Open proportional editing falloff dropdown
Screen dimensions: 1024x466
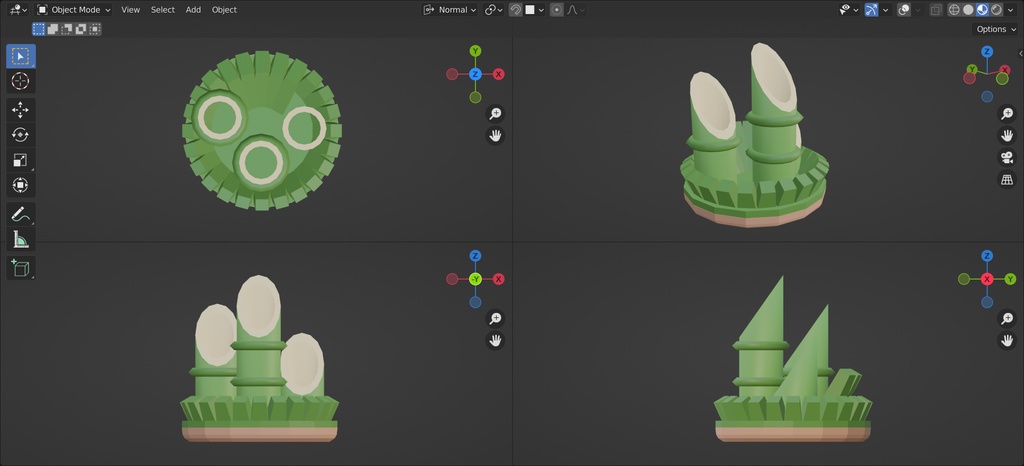tap(576, 10)
